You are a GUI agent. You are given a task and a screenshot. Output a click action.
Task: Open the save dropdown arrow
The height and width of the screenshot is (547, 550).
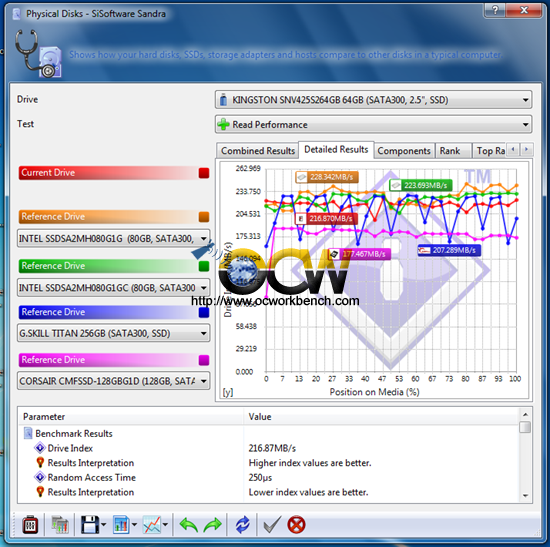(x=103, y=525)
